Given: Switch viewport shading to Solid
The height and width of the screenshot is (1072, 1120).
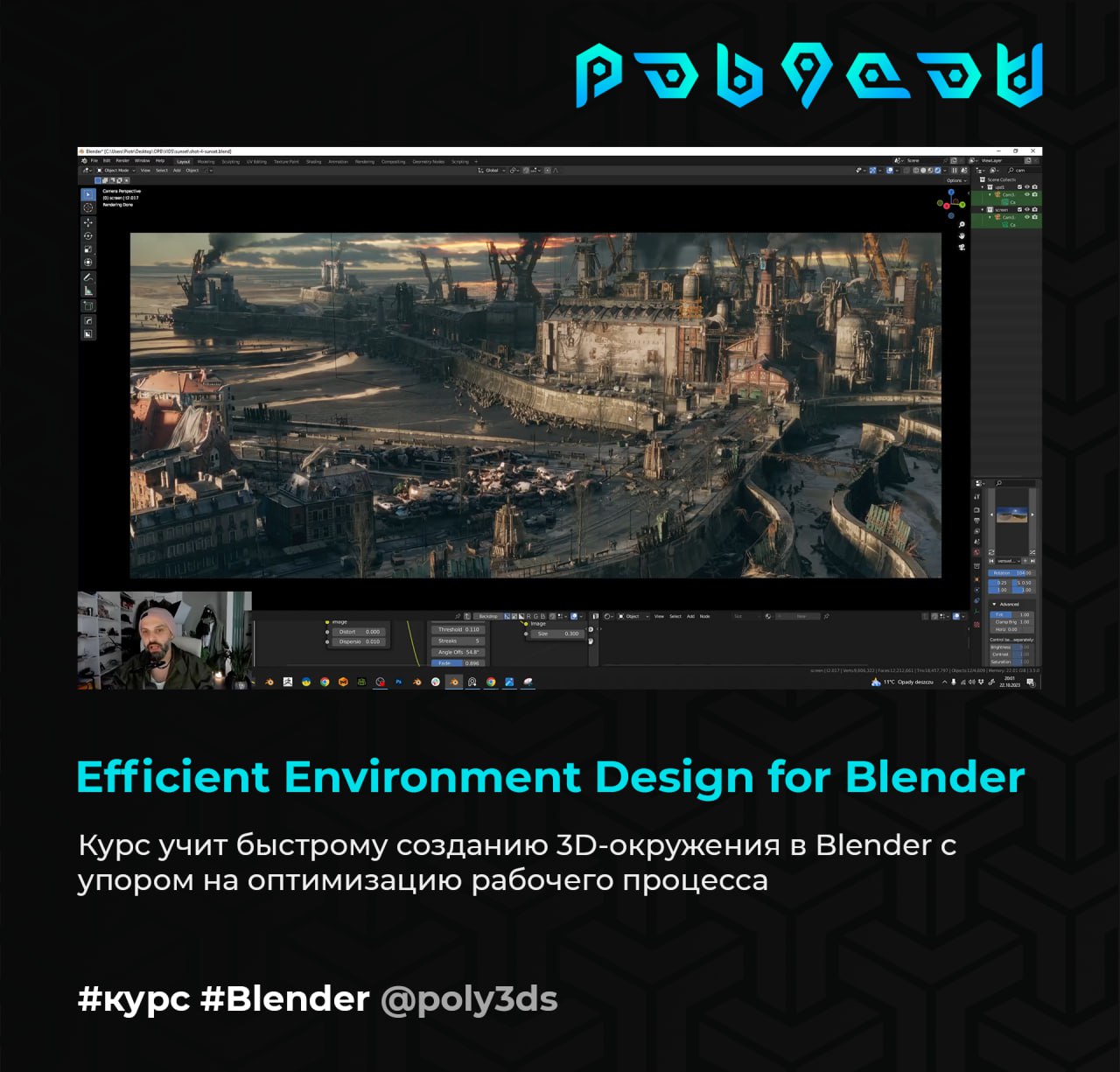Looking at the screenshot, I should click(923, 171).
